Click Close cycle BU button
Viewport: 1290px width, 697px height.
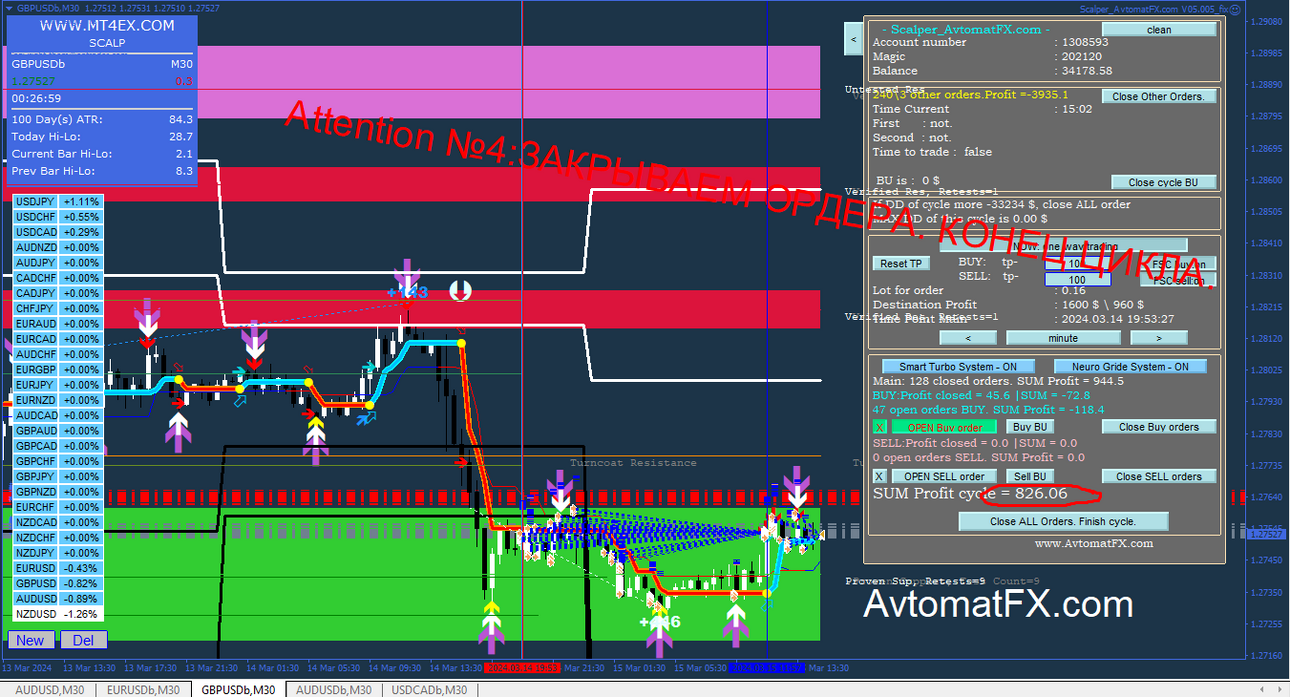click(x=1163, y=182)
